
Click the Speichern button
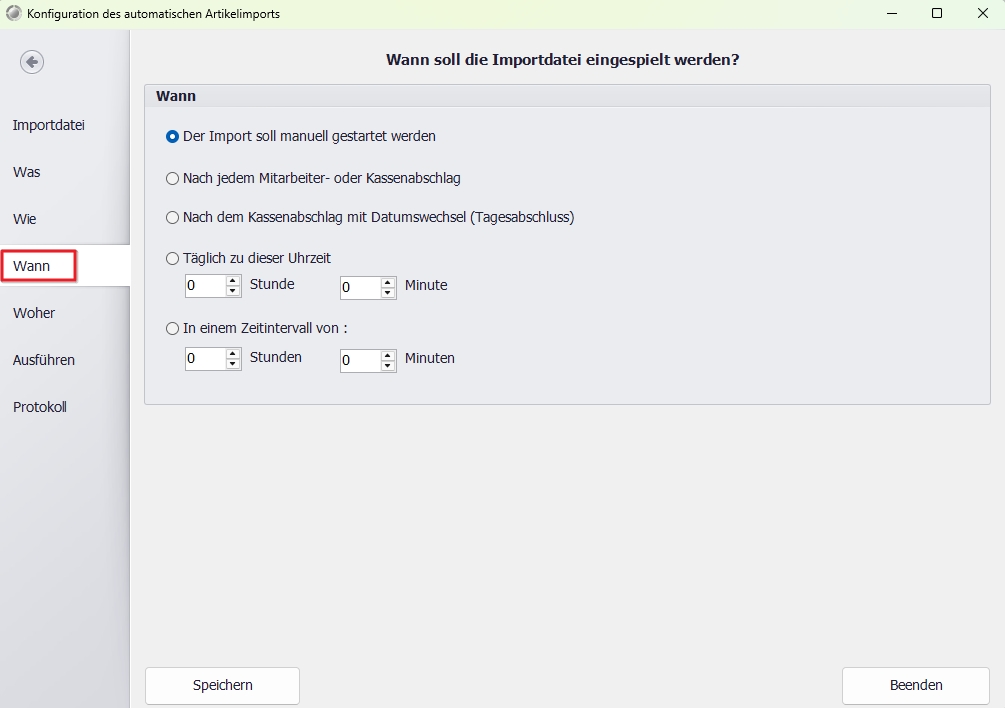(x=222, y=686)
